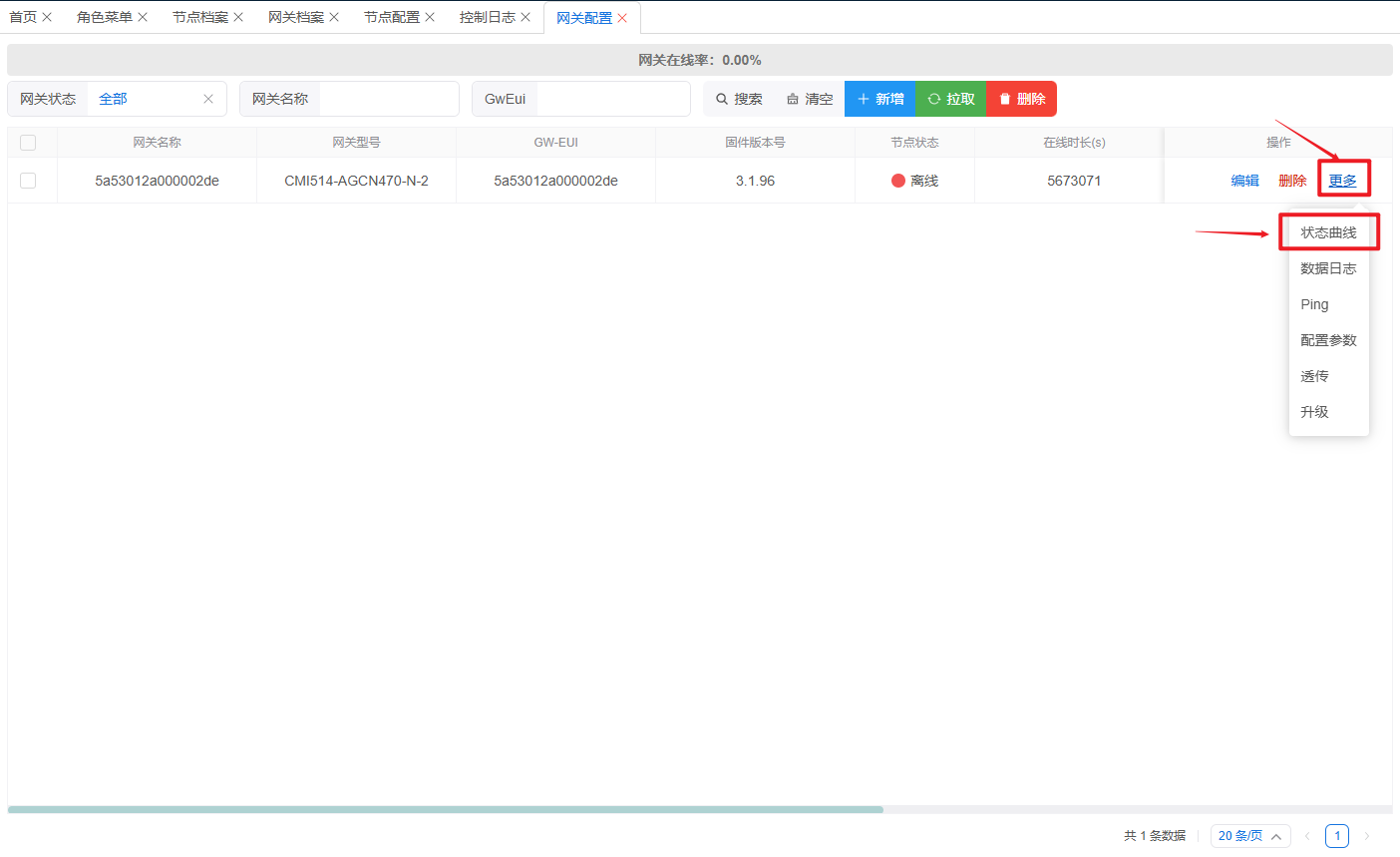This screenshot has width=1400, height=857.
Task: Add a new gateway with 新增
Action: [x=880, y=99]
